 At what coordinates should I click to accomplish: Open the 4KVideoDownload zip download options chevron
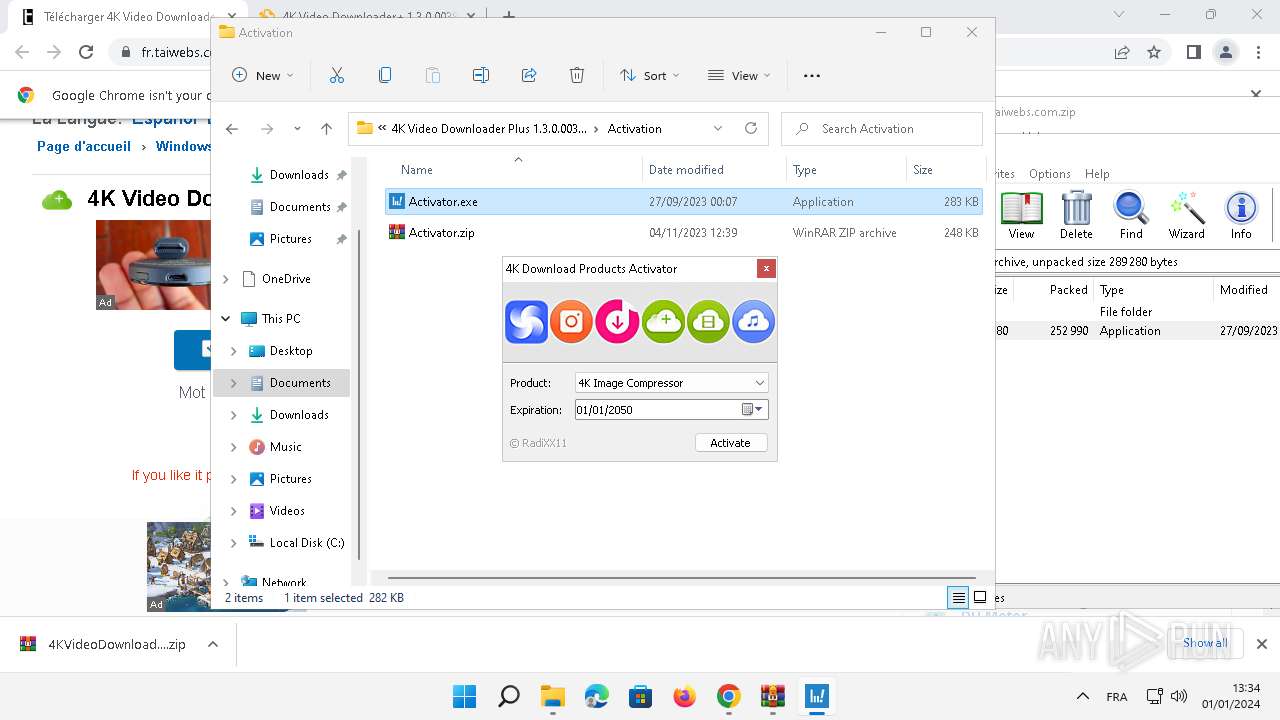pyautogui.click(x=213, y=645)
